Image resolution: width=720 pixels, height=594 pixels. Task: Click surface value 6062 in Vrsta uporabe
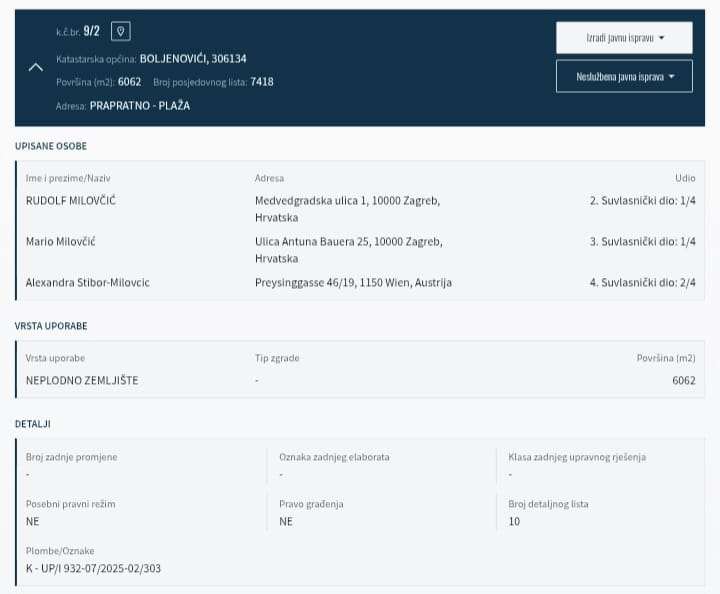684,380
